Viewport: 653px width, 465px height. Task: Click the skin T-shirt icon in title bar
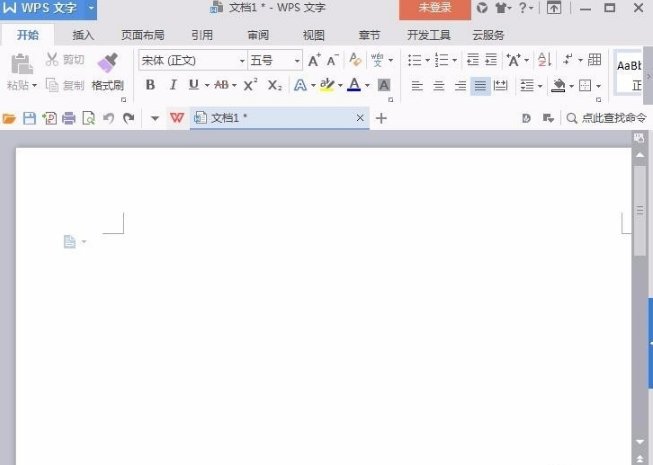[501, 8]
